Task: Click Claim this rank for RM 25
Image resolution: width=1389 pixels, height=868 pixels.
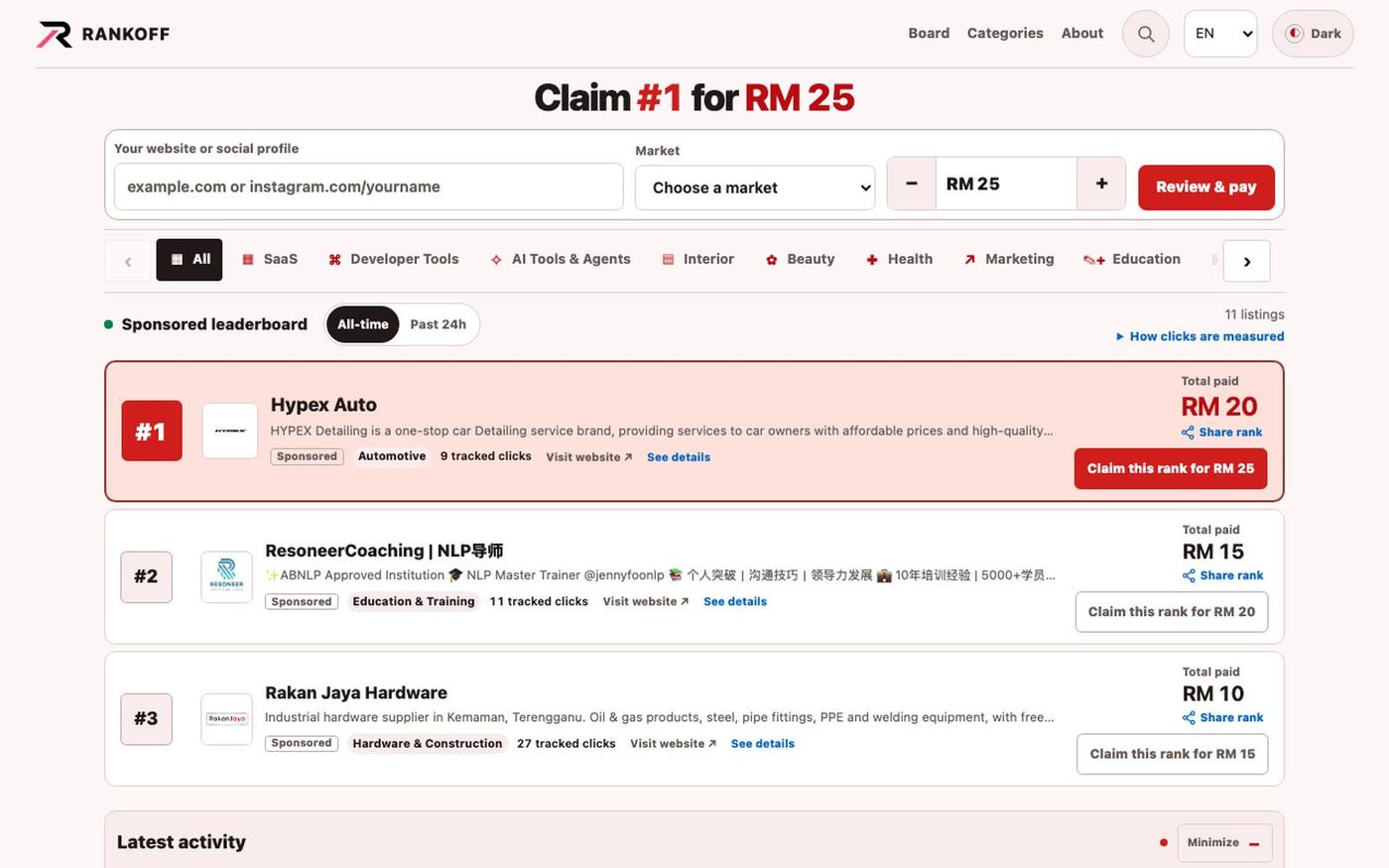Action: pyautogui.click(x=1171, y=468)
